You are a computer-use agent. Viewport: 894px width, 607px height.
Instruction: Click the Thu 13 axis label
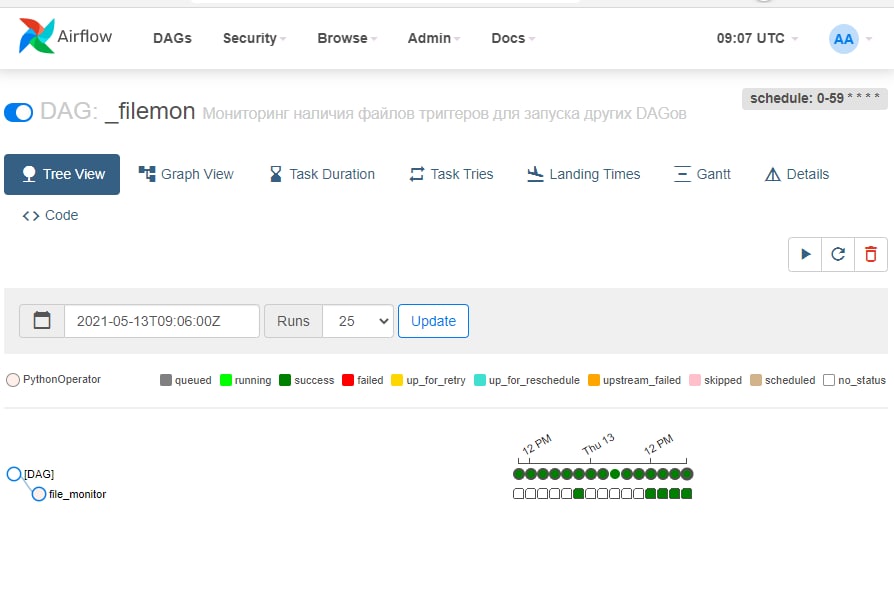coord(598,444)
